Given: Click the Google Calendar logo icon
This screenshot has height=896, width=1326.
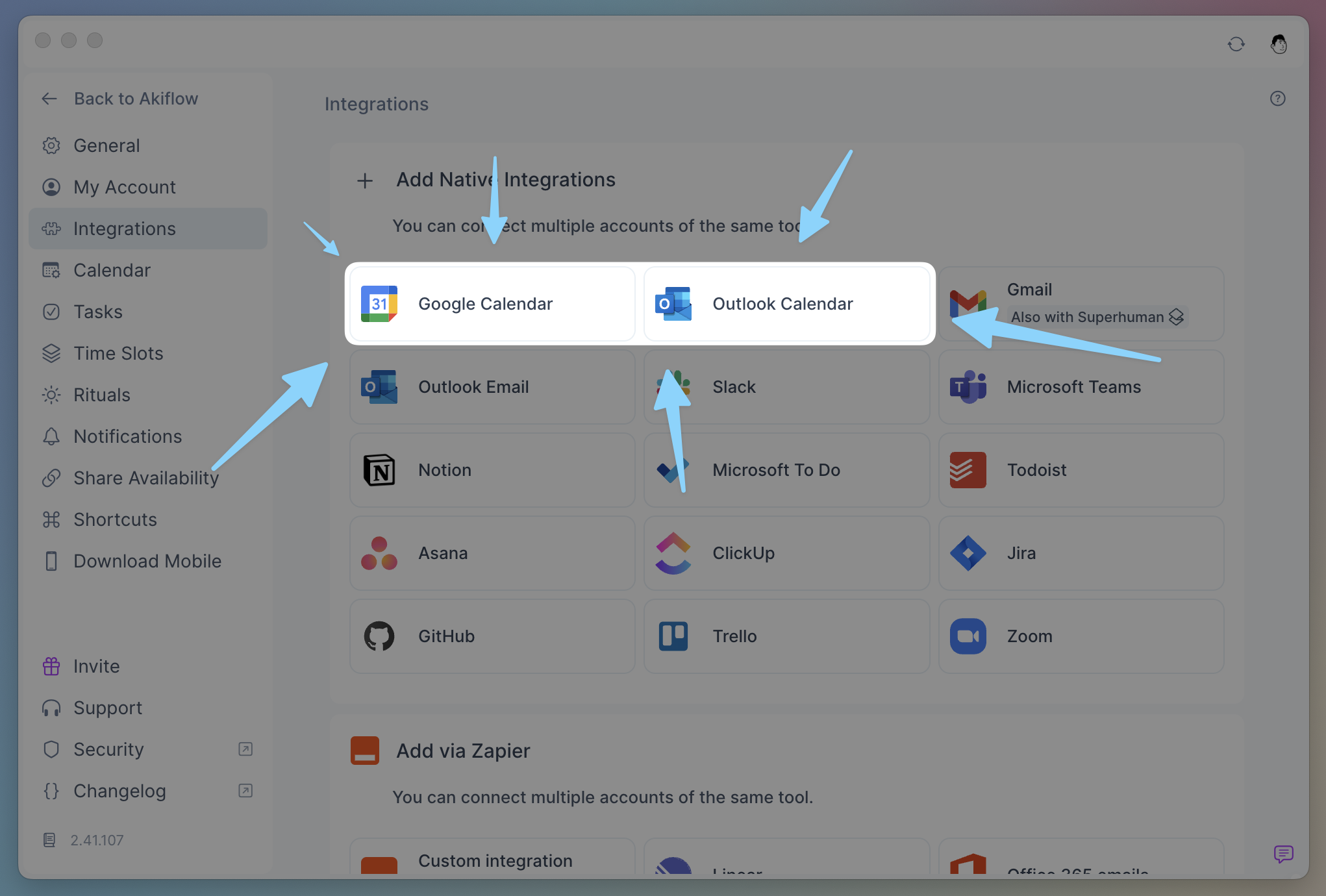Looking at the screenshot, I should click(x=379, y=304).
